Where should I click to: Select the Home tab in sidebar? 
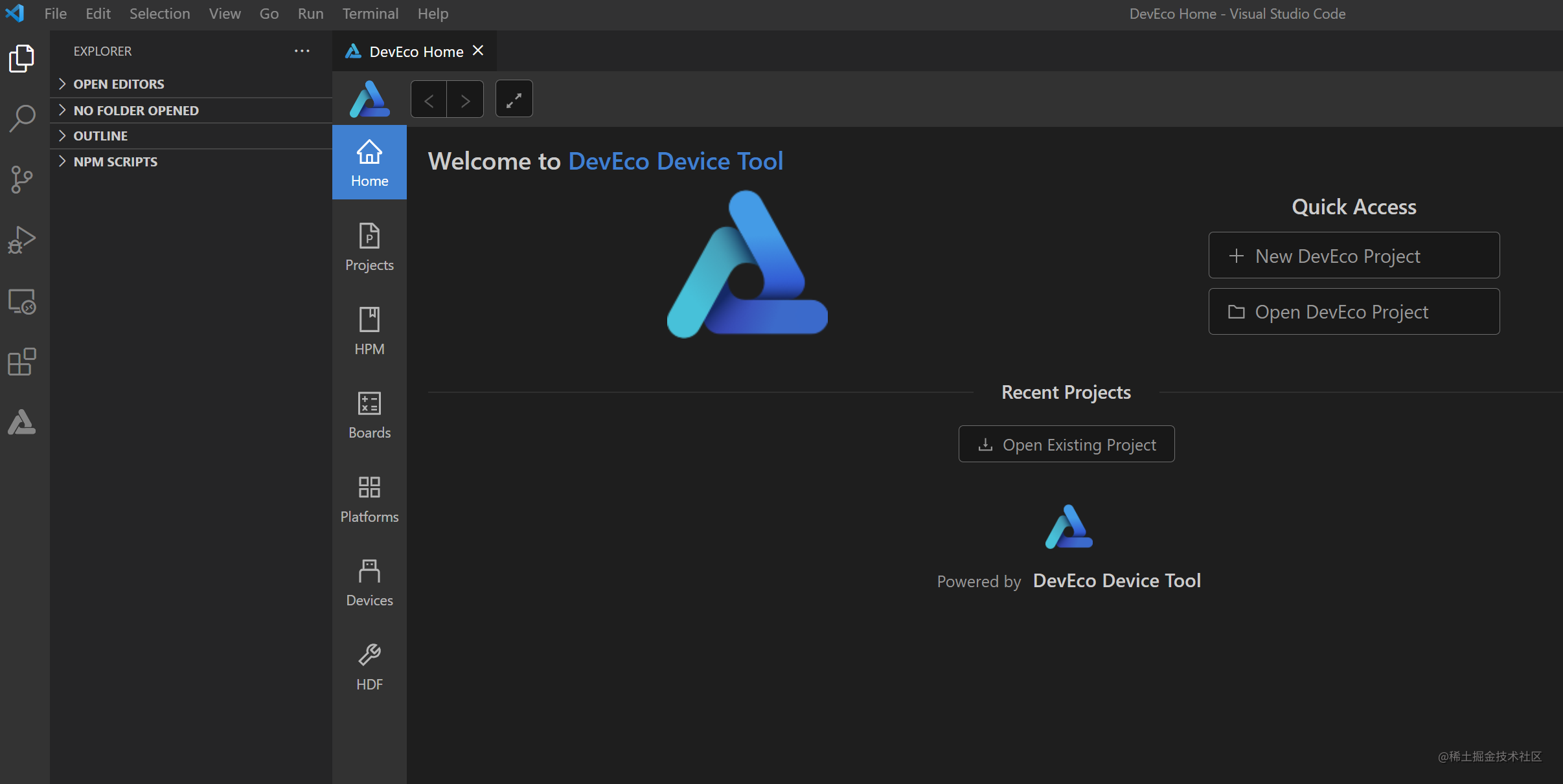pos(369,162)
